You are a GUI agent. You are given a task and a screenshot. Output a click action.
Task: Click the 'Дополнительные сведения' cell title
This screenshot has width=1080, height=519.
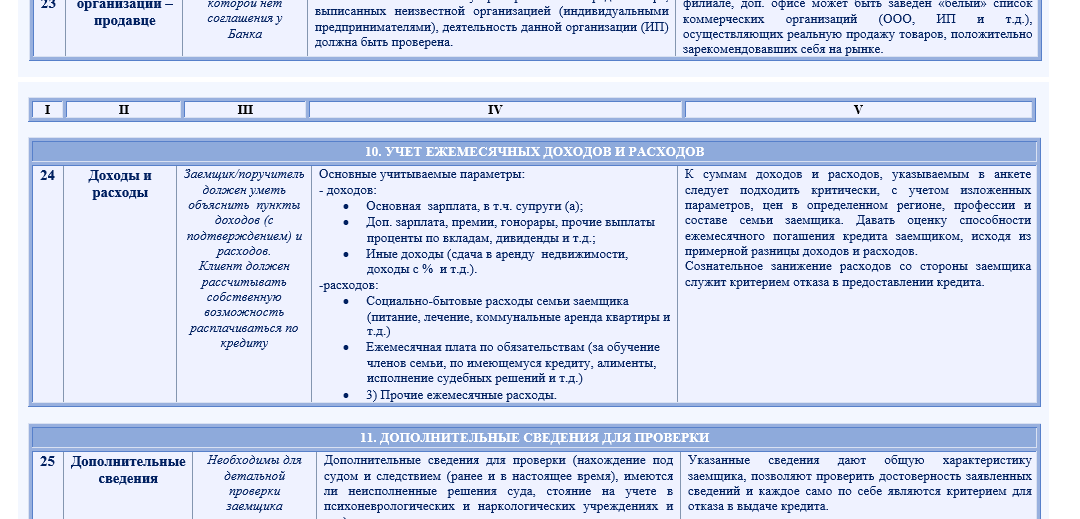[x=128, y=470]
